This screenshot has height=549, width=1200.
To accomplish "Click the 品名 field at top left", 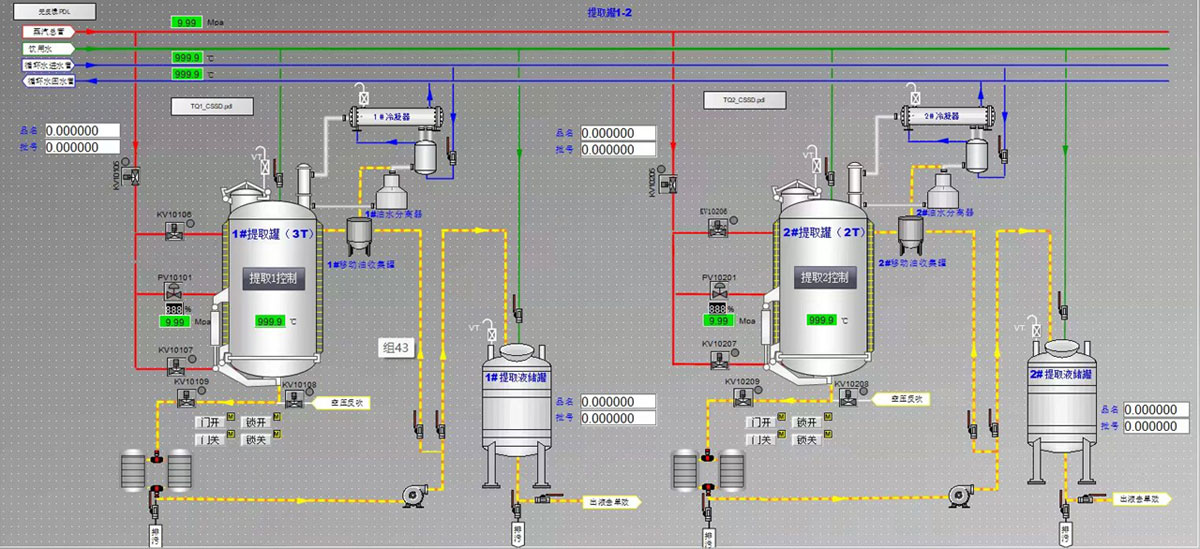I will point(83,130).
